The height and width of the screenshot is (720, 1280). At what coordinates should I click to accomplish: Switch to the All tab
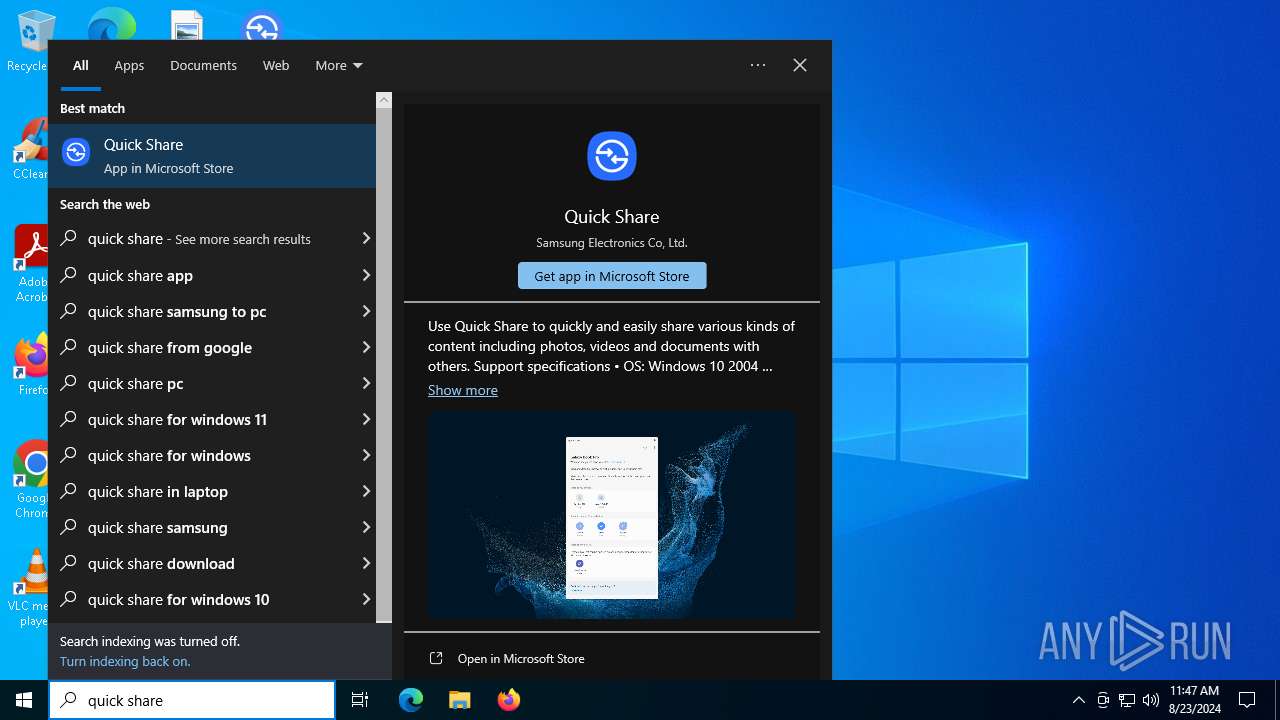[x=81, y=65]
